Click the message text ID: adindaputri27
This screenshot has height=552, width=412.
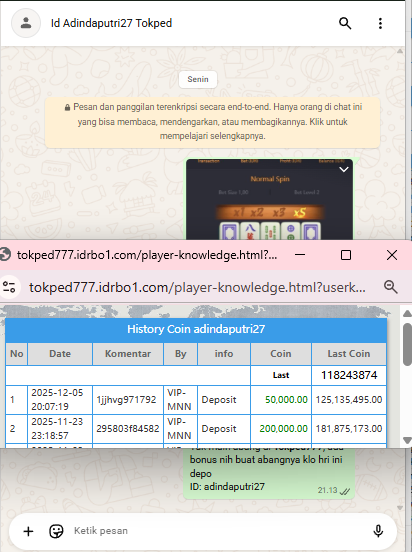click(227, 487)
